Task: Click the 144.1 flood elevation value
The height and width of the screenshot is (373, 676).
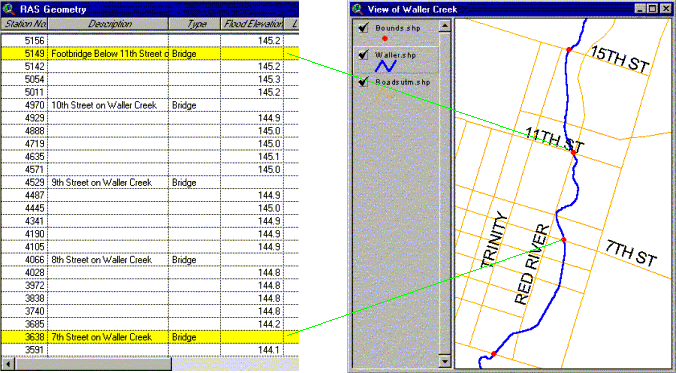Action: [269, 350]
